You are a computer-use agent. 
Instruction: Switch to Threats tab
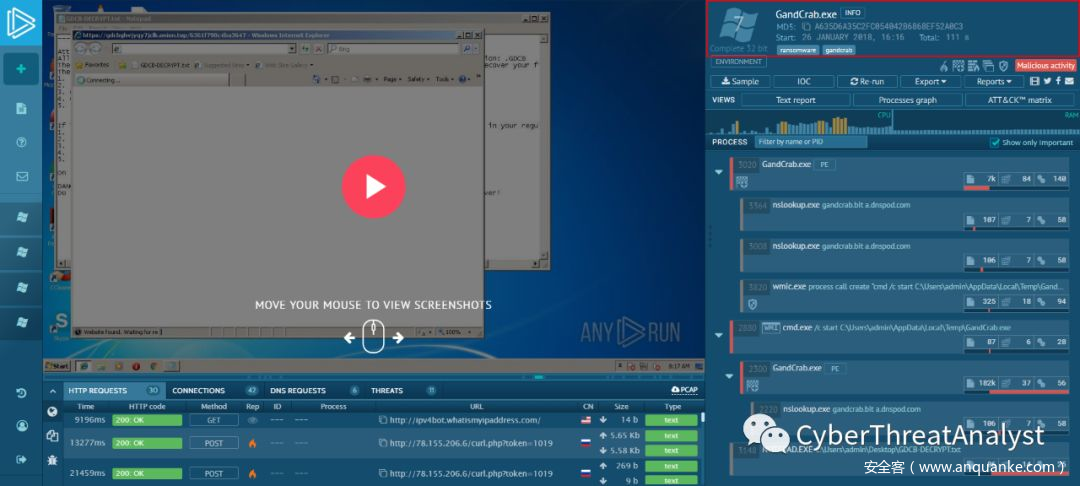click(403, 390)
